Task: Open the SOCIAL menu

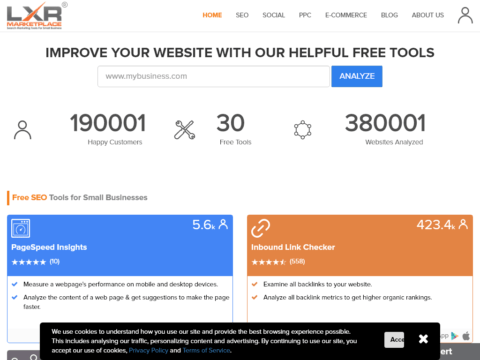Action: pos(273,15)
